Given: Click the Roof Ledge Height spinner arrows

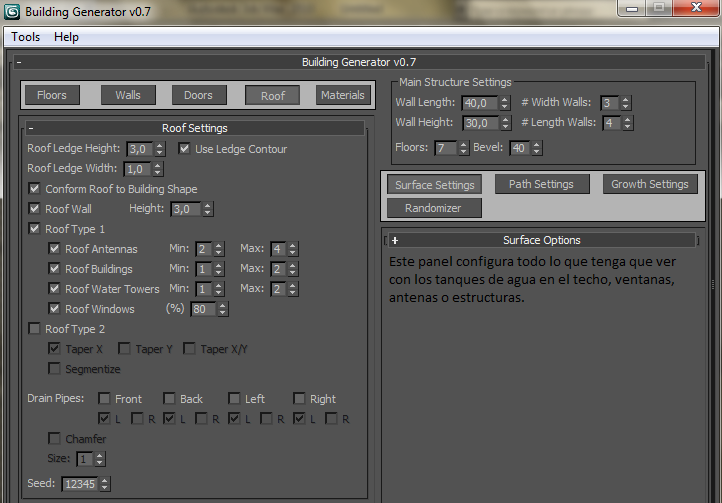Looking at the screenshot, I should point(159,149).
